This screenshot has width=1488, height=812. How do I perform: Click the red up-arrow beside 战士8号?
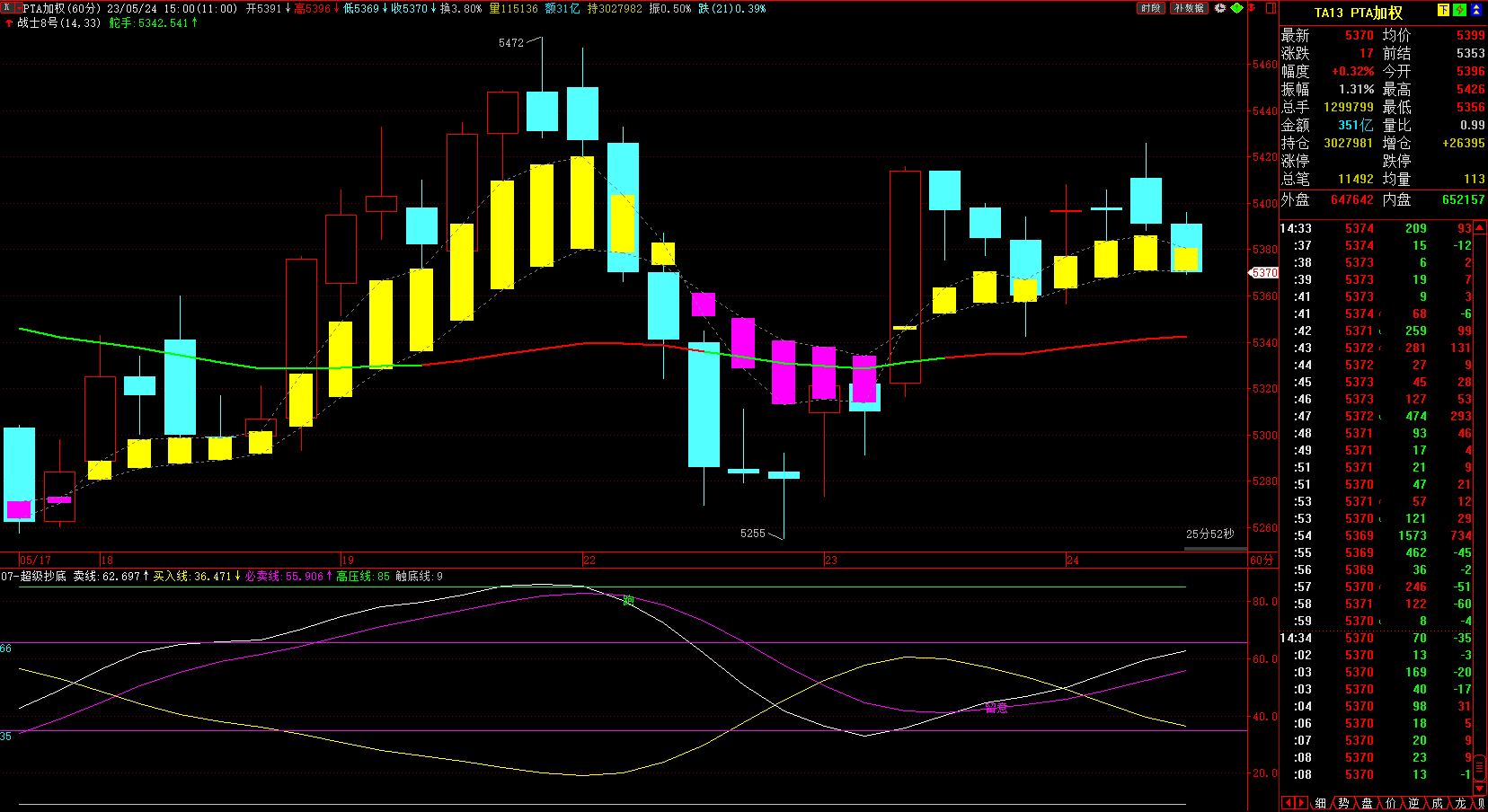click(x=9, y=23)
